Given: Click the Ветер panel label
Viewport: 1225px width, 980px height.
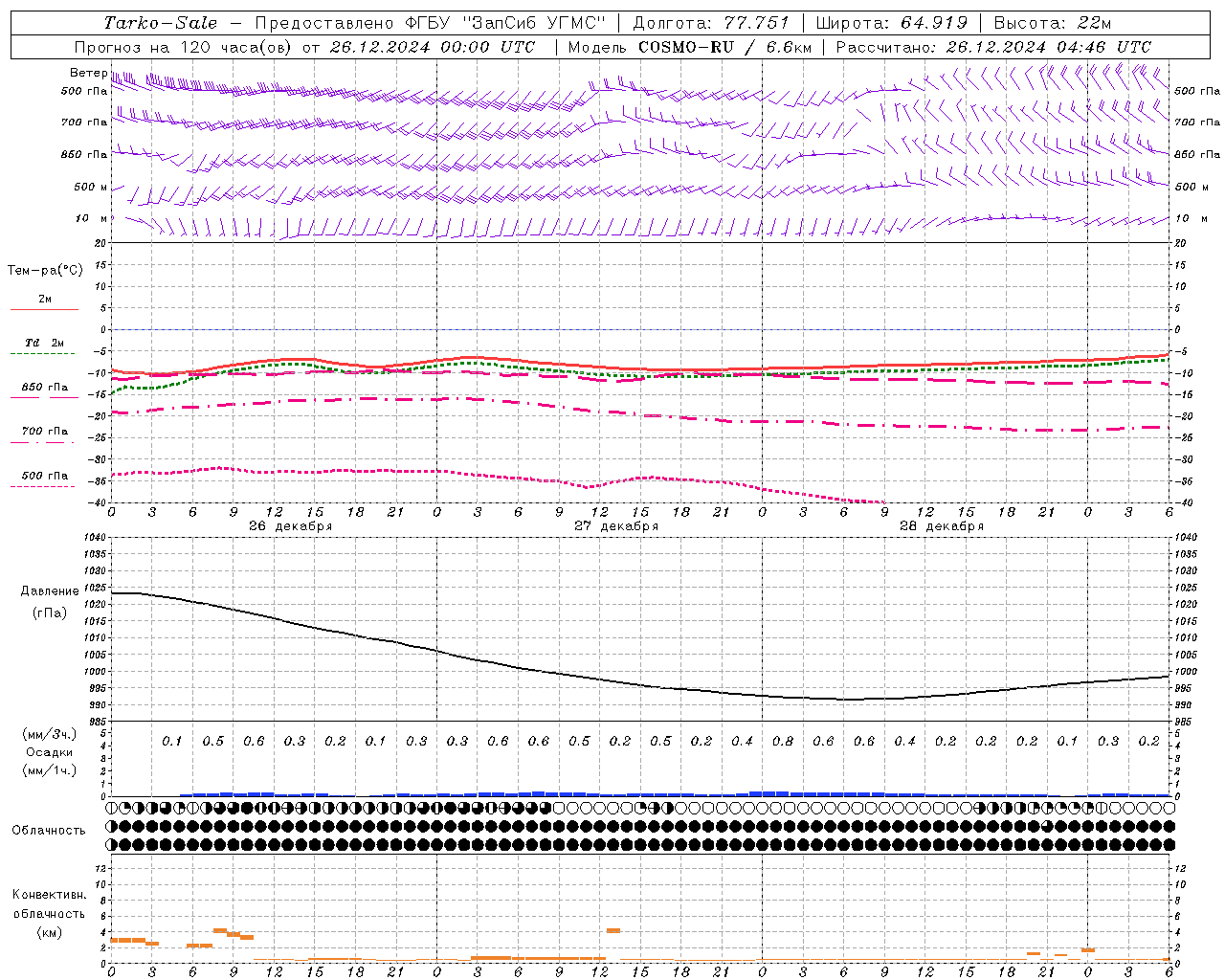Looking at the screenshot, I should tap(88, 73).
